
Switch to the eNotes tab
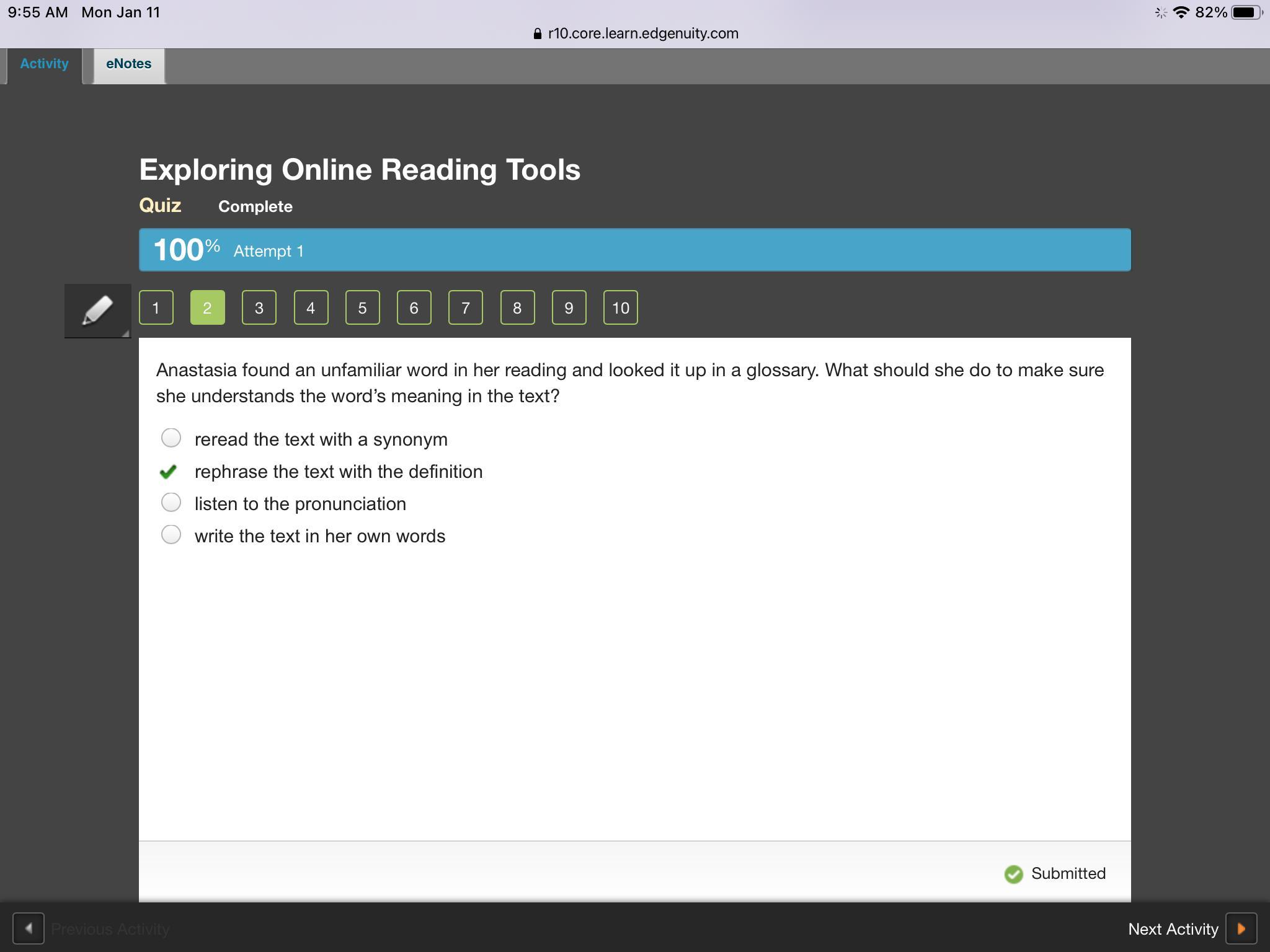tap(128, 64)
